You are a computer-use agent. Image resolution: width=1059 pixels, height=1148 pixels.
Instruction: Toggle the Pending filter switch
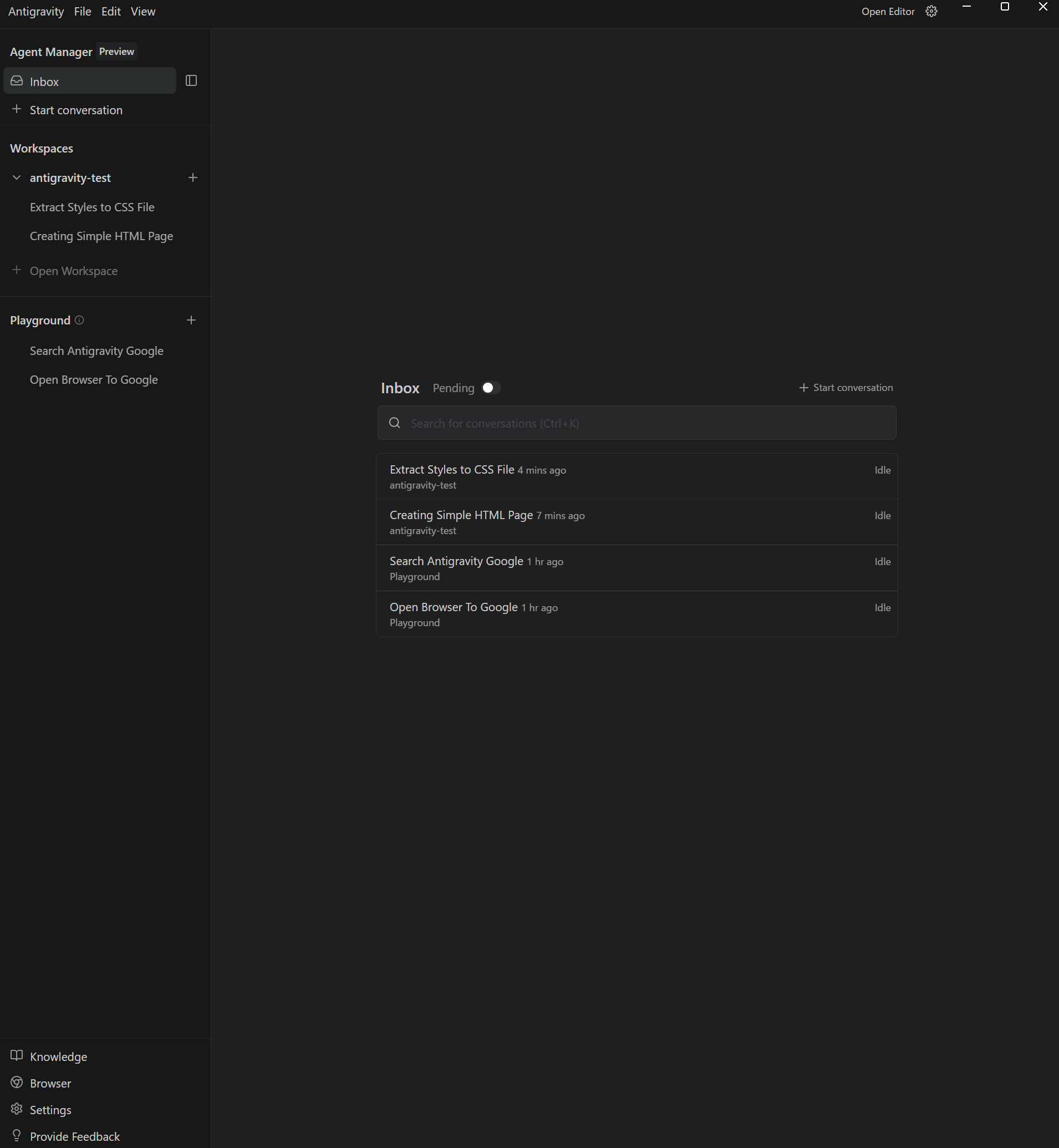pos(491,388)
